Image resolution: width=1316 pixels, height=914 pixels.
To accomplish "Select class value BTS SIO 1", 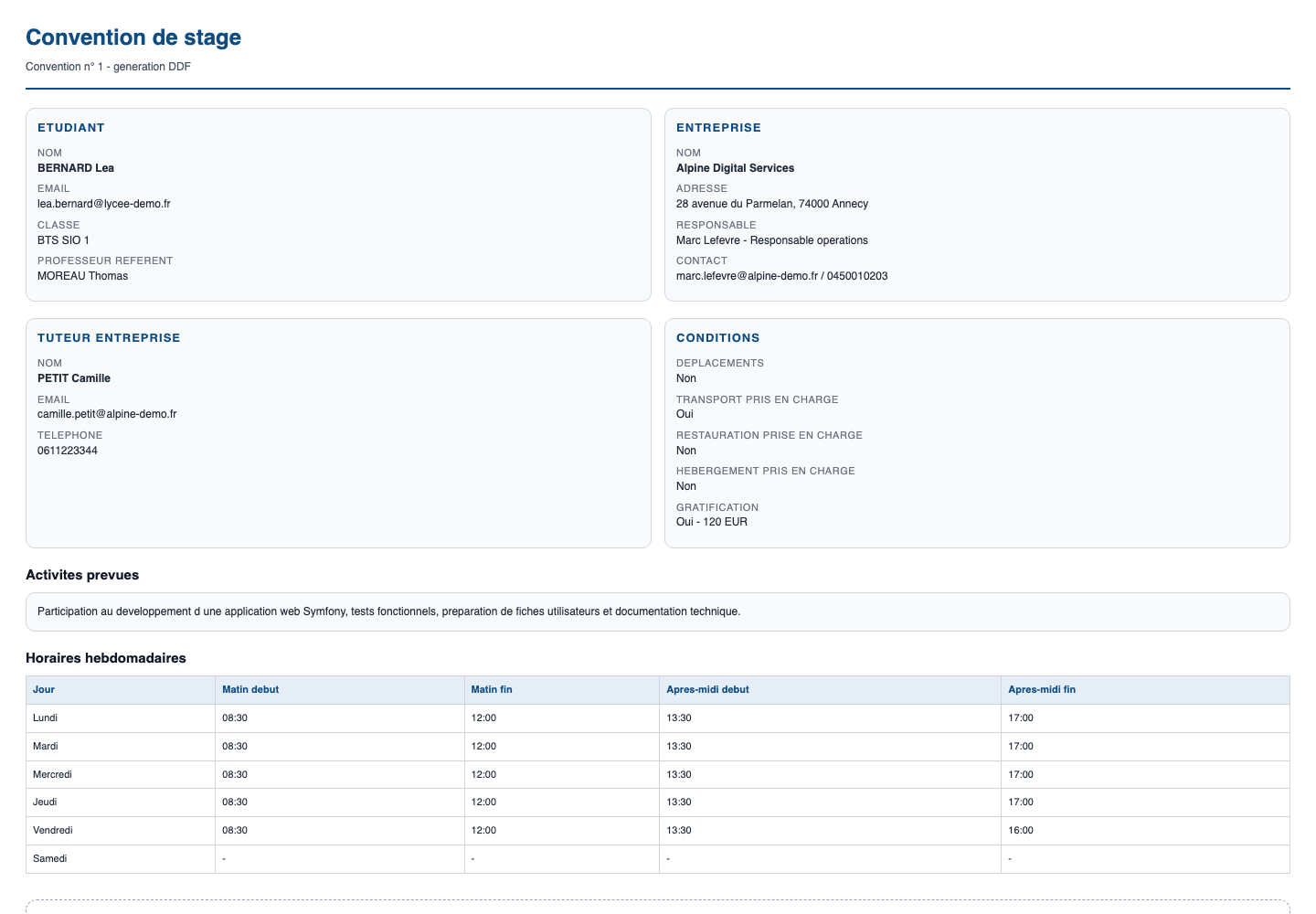I will [63, 240].
